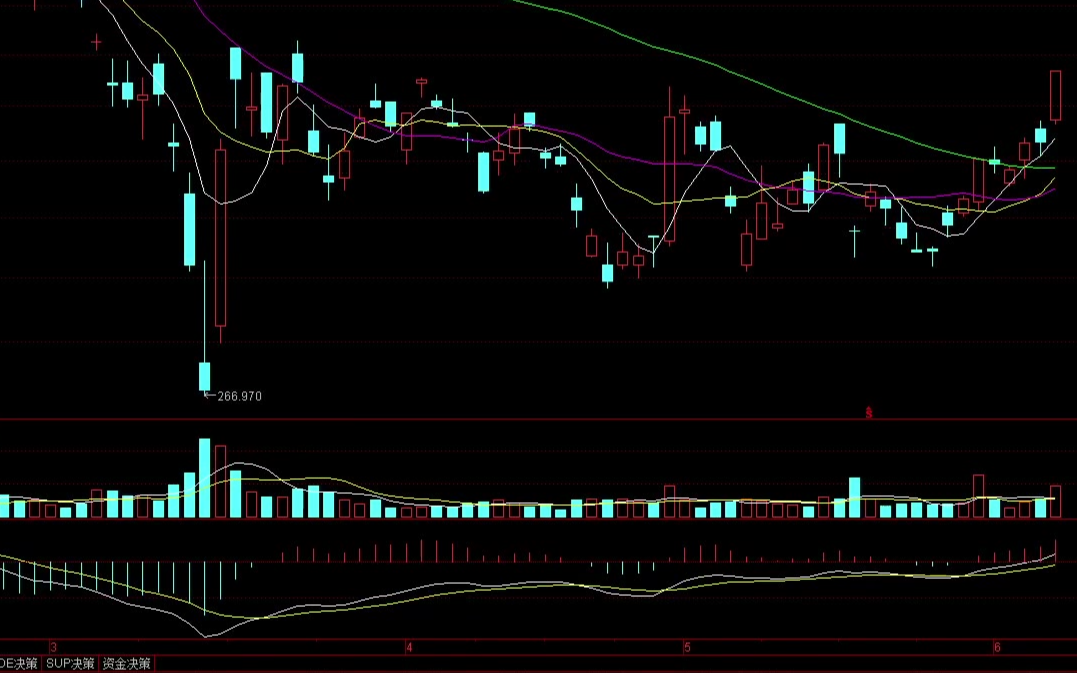Screen dimensions: 1077x673
Task: Click the small arrow beside the 266.970 label
Action: click(209, 397)
